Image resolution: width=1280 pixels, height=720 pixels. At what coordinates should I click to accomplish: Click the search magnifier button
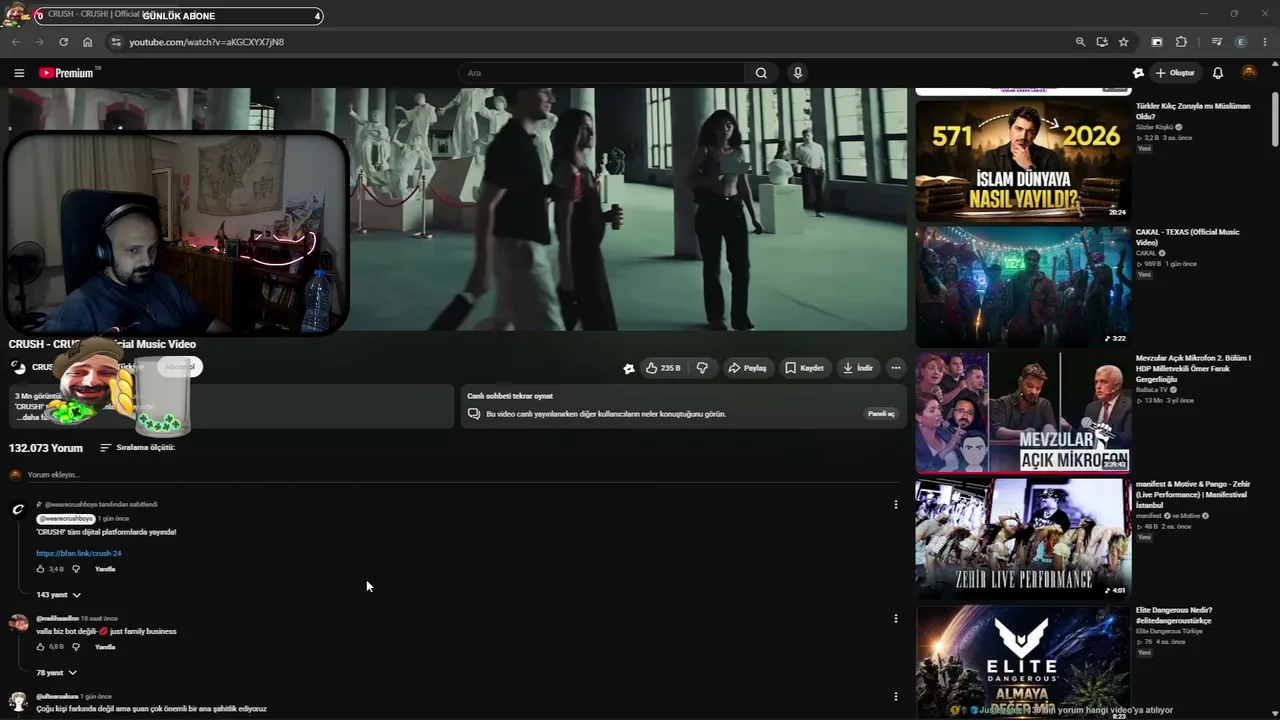coord(761,73)
